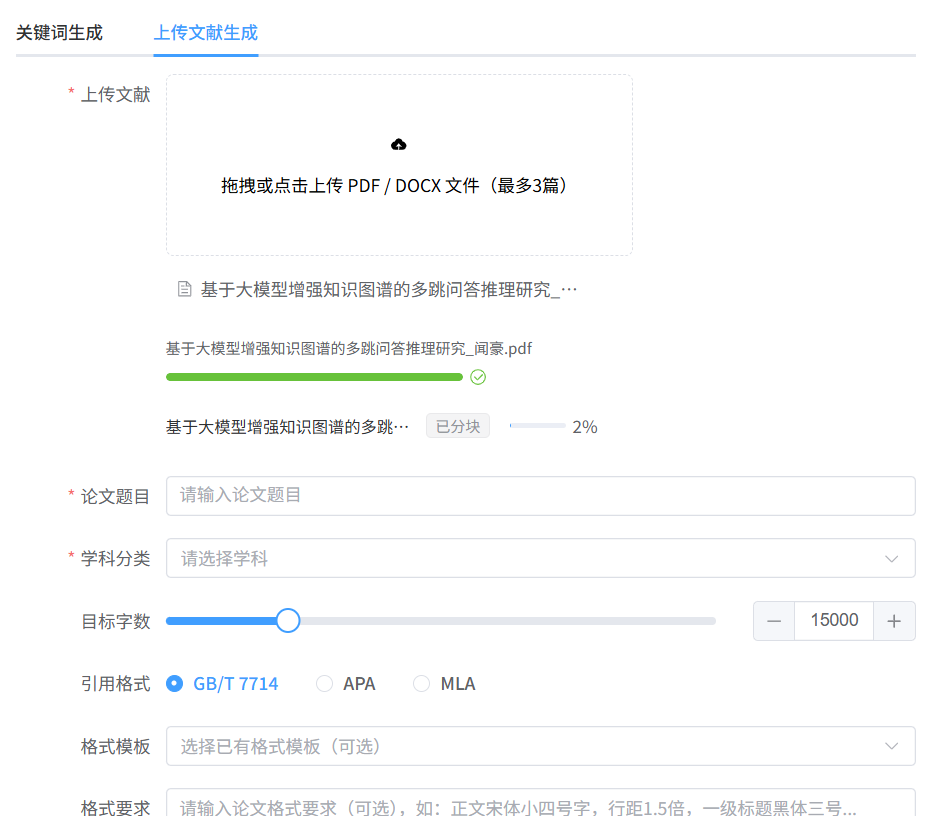Click the 2% progress value

[584, 427]
